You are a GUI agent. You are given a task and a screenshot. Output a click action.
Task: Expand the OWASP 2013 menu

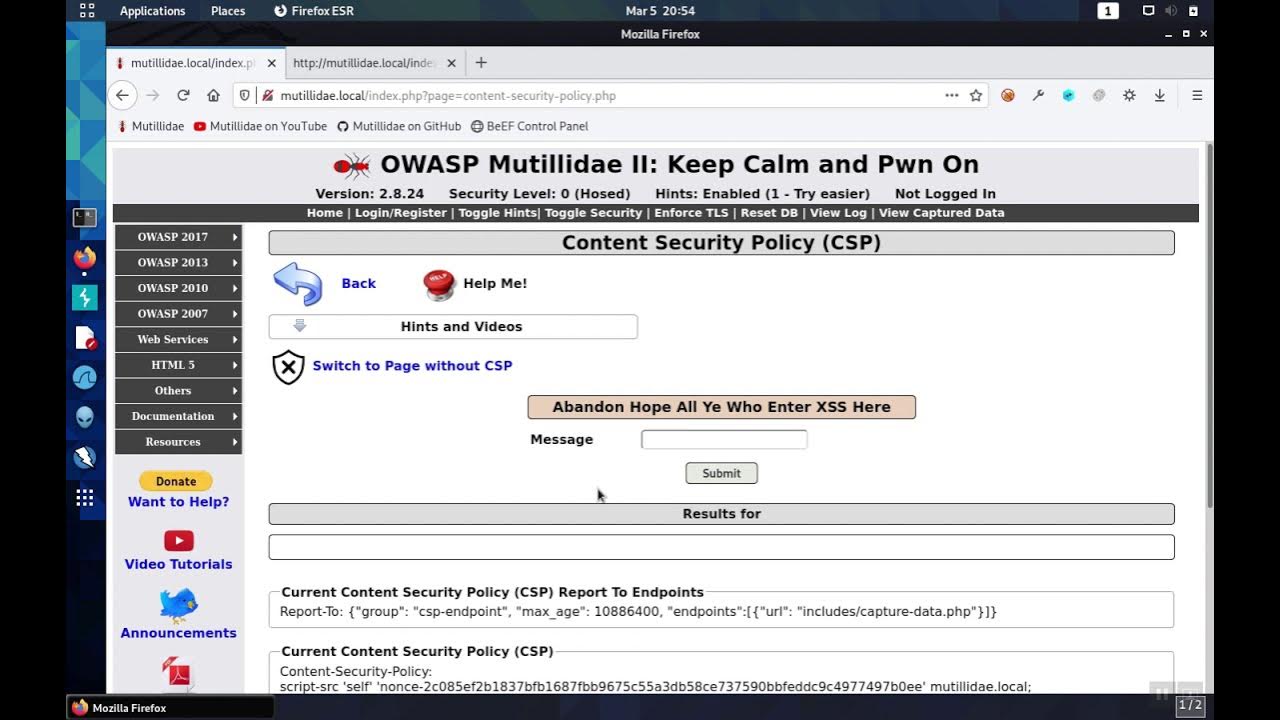point(178,262)
